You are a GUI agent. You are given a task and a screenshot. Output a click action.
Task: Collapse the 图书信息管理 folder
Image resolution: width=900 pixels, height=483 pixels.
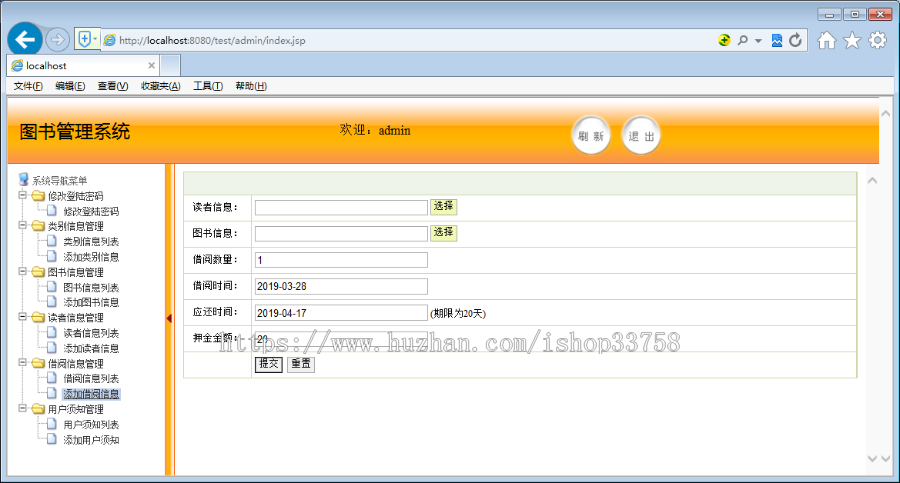point(22,271)
